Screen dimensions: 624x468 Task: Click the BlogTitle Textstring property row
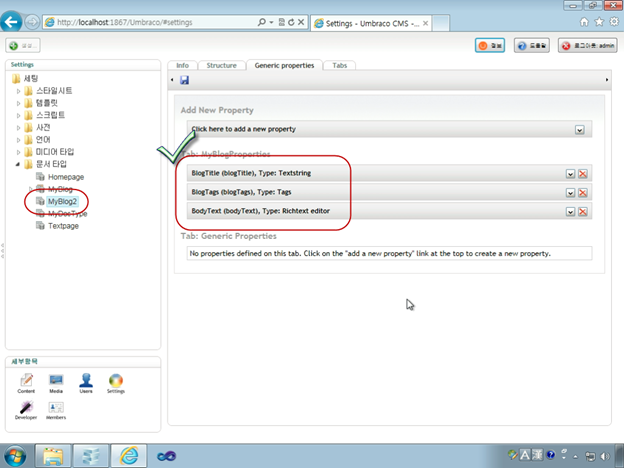point(389,174)
